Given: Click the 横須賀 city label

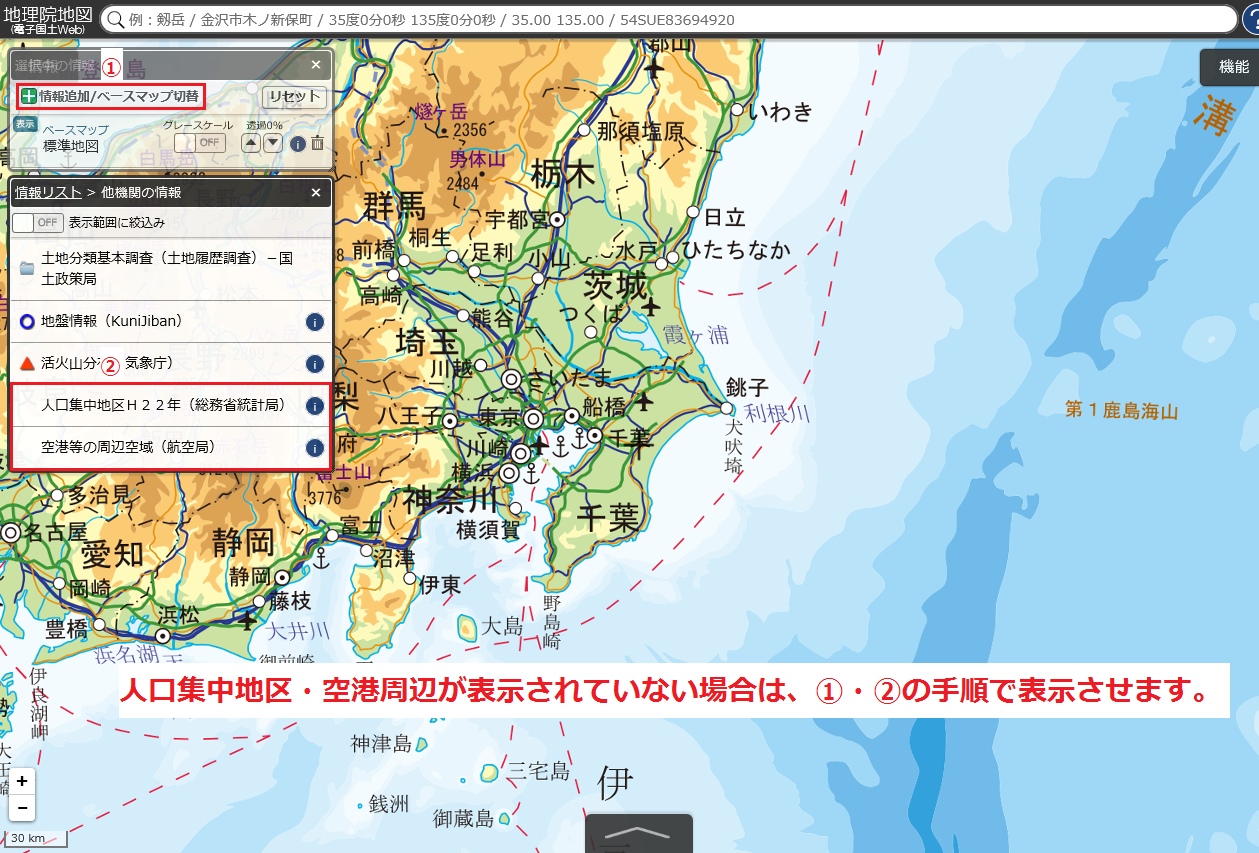Looking at the screenshot, I should pyautogui.click(x=488, y=529).
